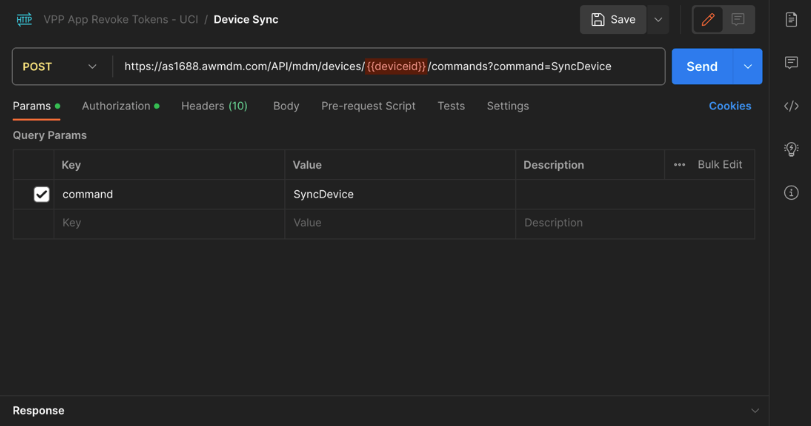Screen dimensions: 811x426
Task: Open the documentation icon in right sidebar
Action: [791, 19]
